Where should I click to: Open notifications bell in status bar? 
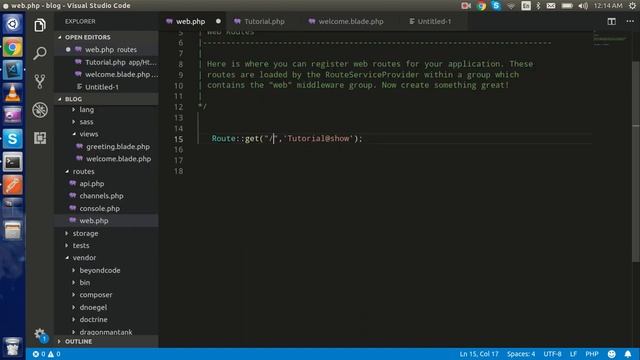[x=628, y=354]
